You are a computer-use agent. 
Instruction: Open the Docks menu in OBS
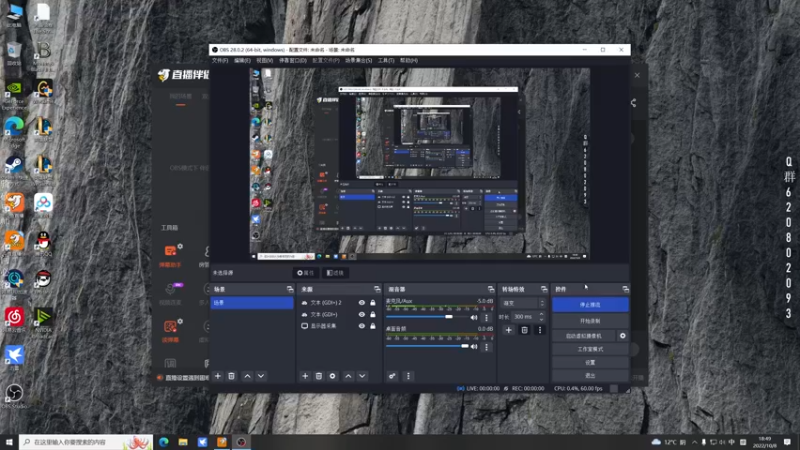point(292,60)
